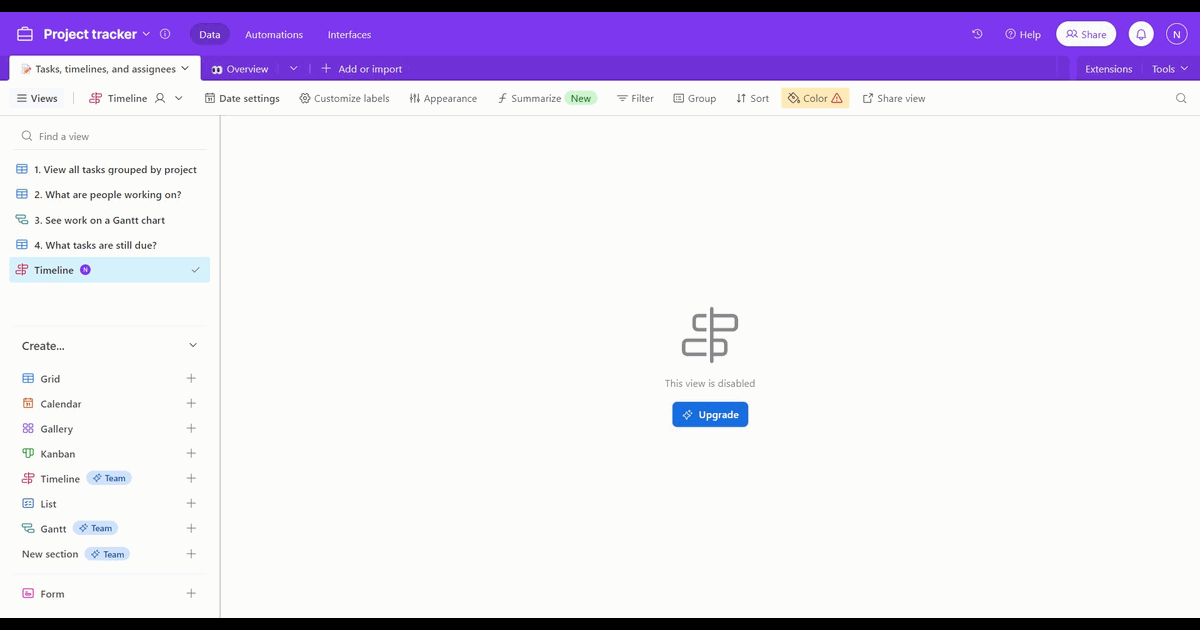Click the Kanban view type icon
Image resolution: width=1200 pixels, height=630 pixels.
[x=28, y=454]
